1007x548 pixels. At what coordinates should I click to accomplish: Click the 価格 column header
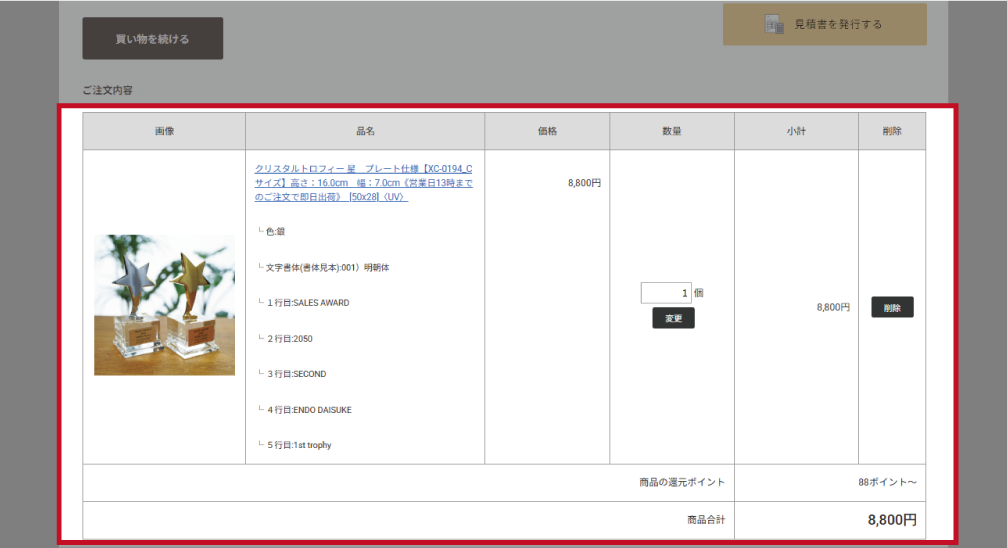(x=547, y=131)
